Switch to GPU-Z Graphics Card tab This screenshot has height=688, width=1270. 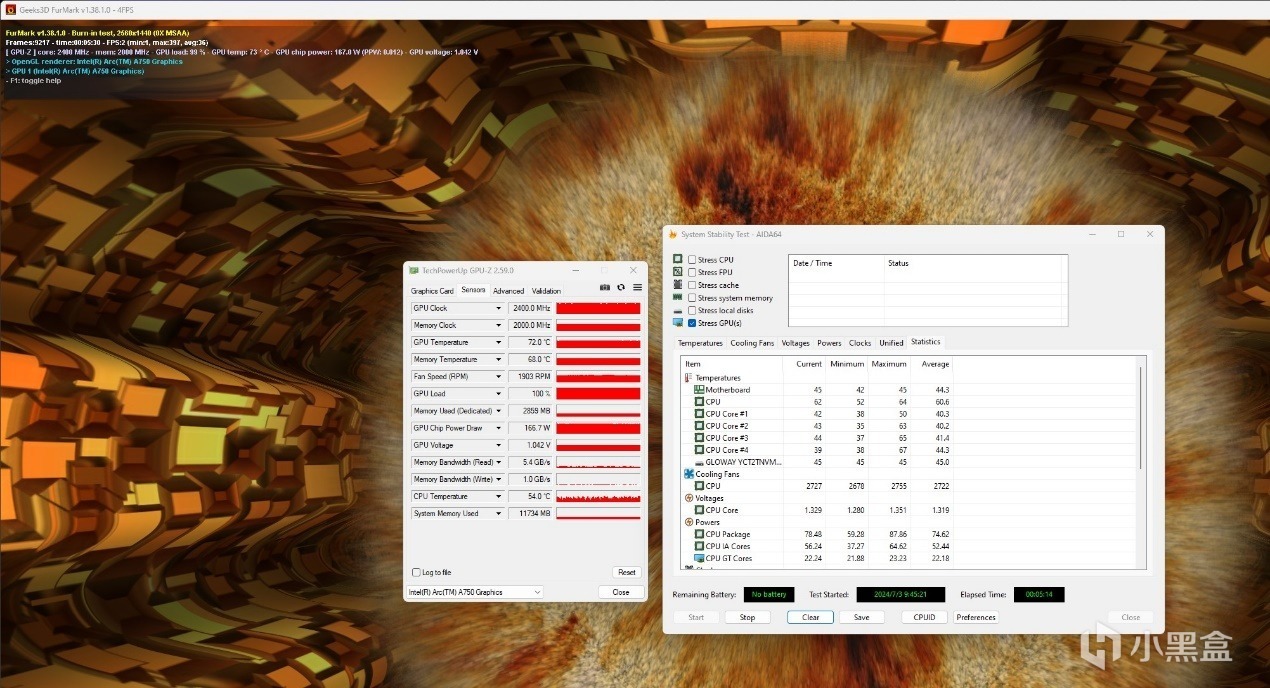pos(432,291)
